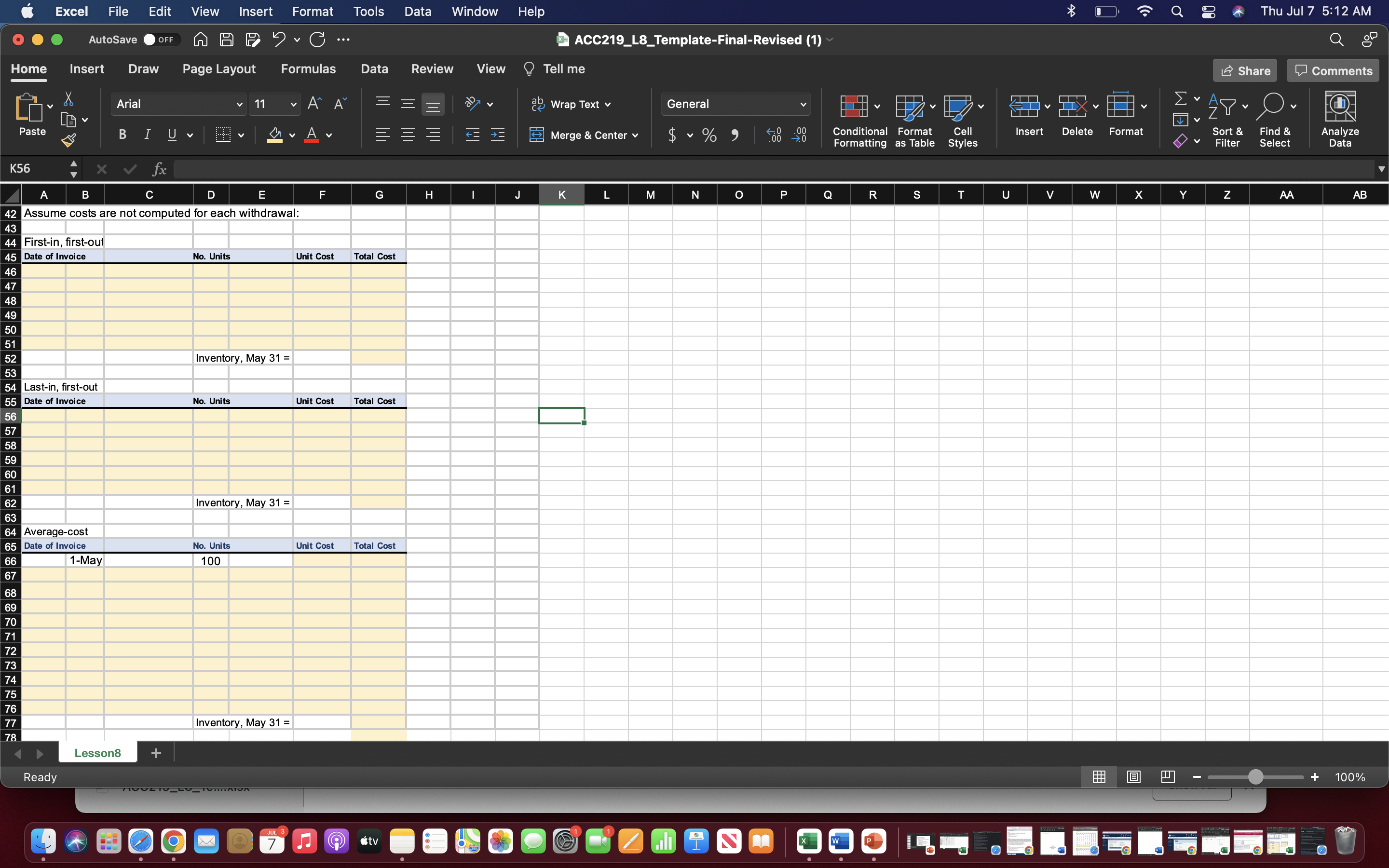Open the Tools menu in menu bar
The image size is (1389, 868).
pos(368,12)
